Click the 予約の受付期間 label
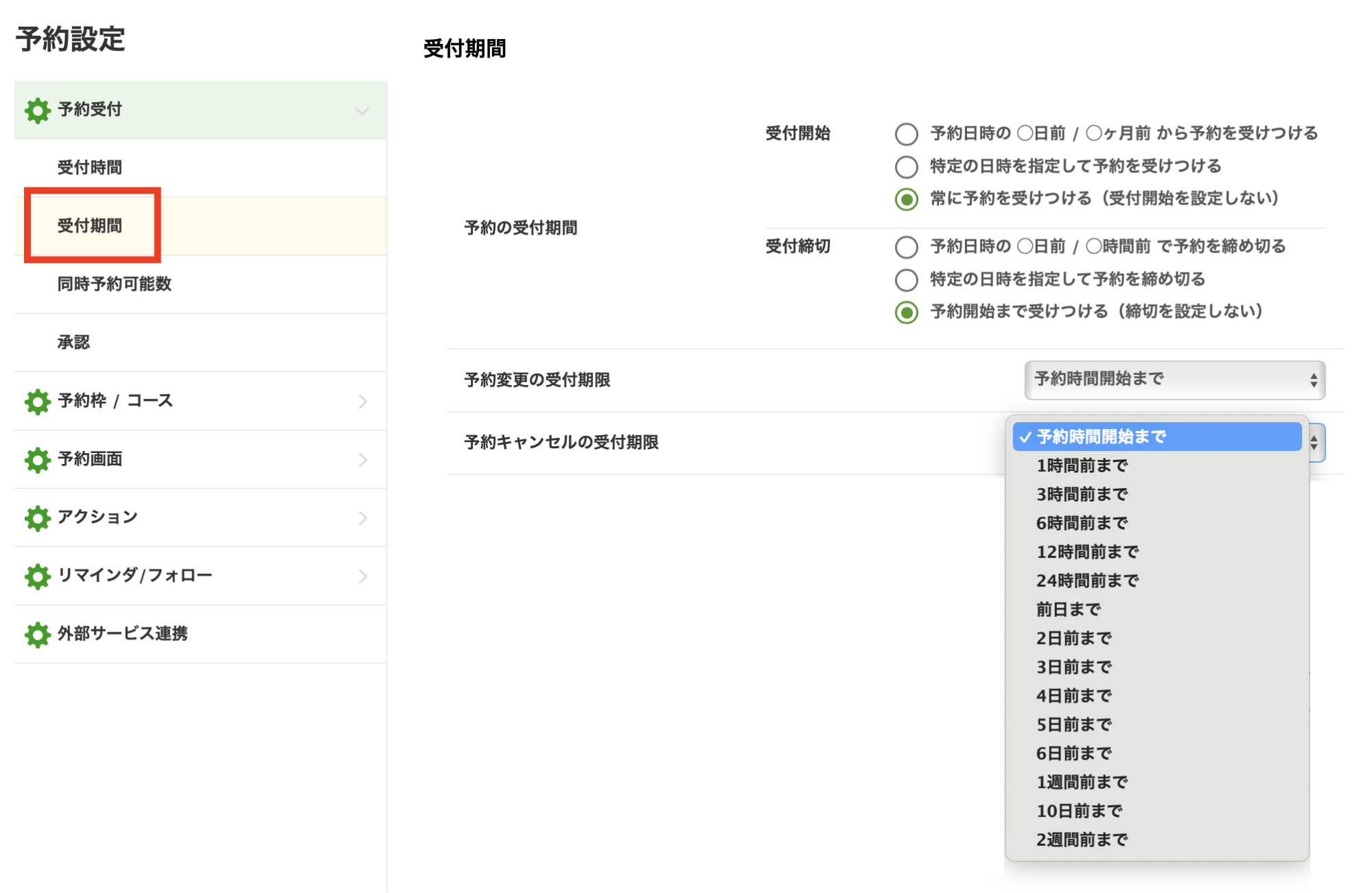1372x893 pixels. coord(520,229)
